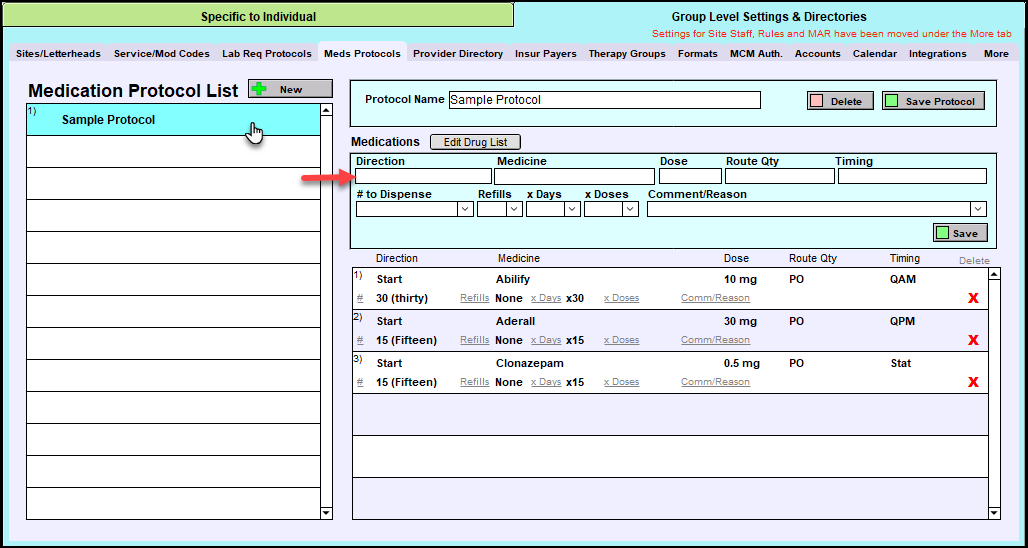Click the green plus New protocol button
Image resolution: width=1028 pixels, height=548 pixels.
pos(290,89)
